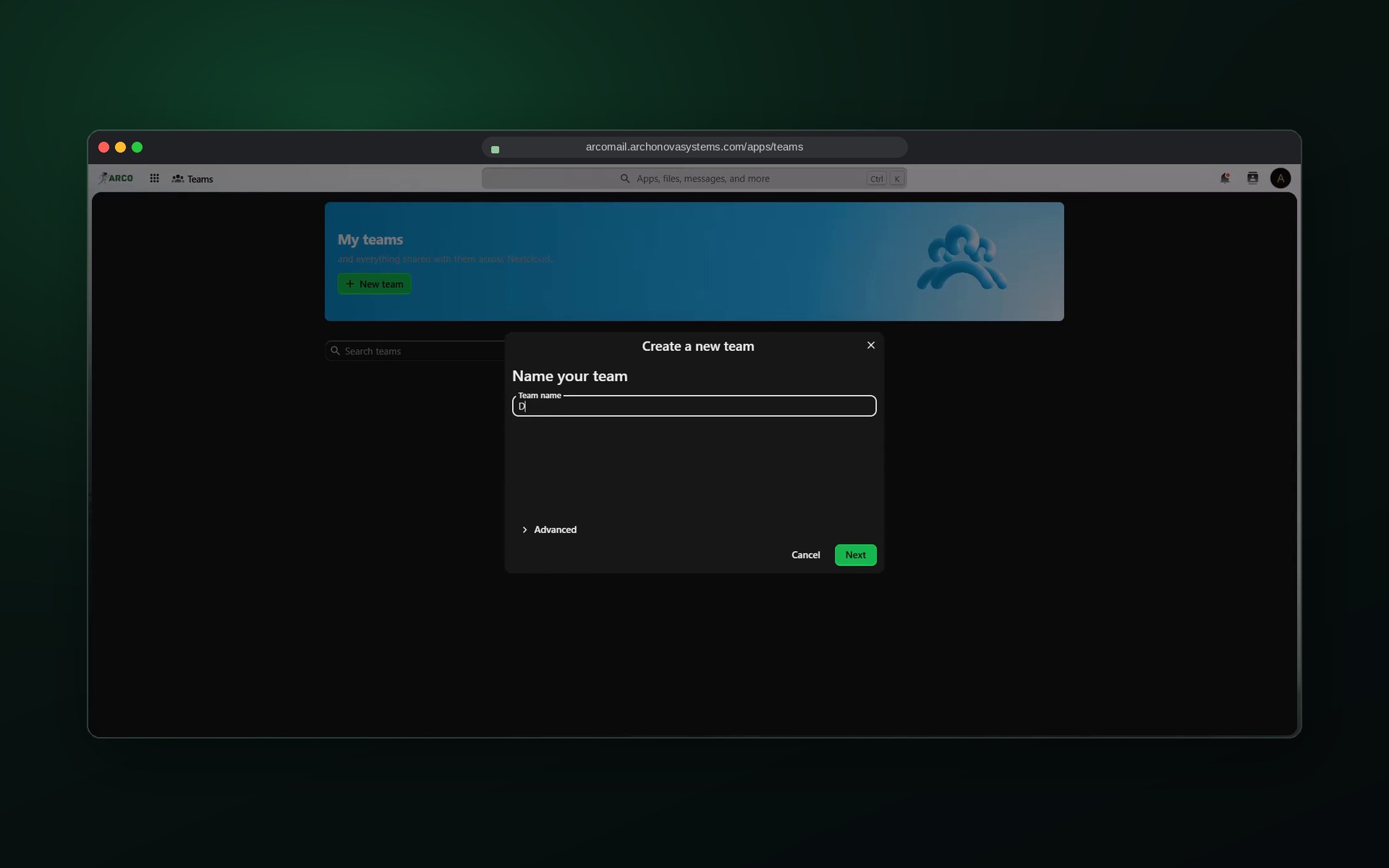Screen dimensions: 1389x868
Task: Click the Name your team heading
Action: (x=569, y=376)
